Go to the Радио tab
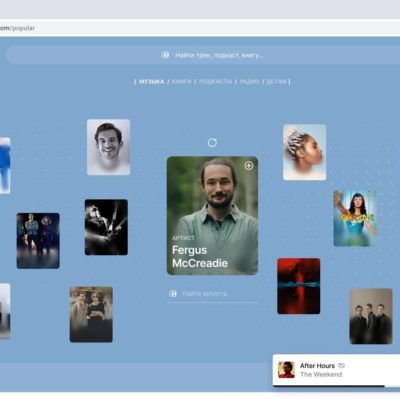Image resolution: width=400 pixels, height=400 pixels. [249, 81]
